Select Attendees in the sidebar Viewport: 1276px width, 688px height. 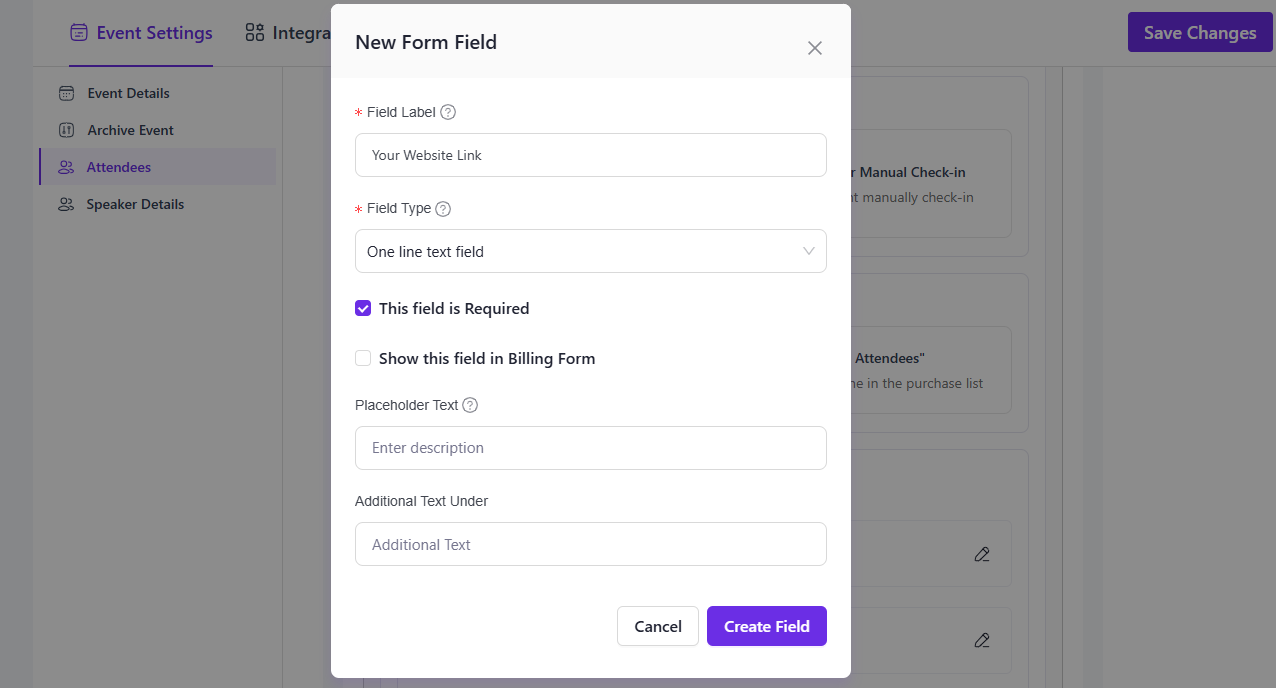[x=118, y=167]
